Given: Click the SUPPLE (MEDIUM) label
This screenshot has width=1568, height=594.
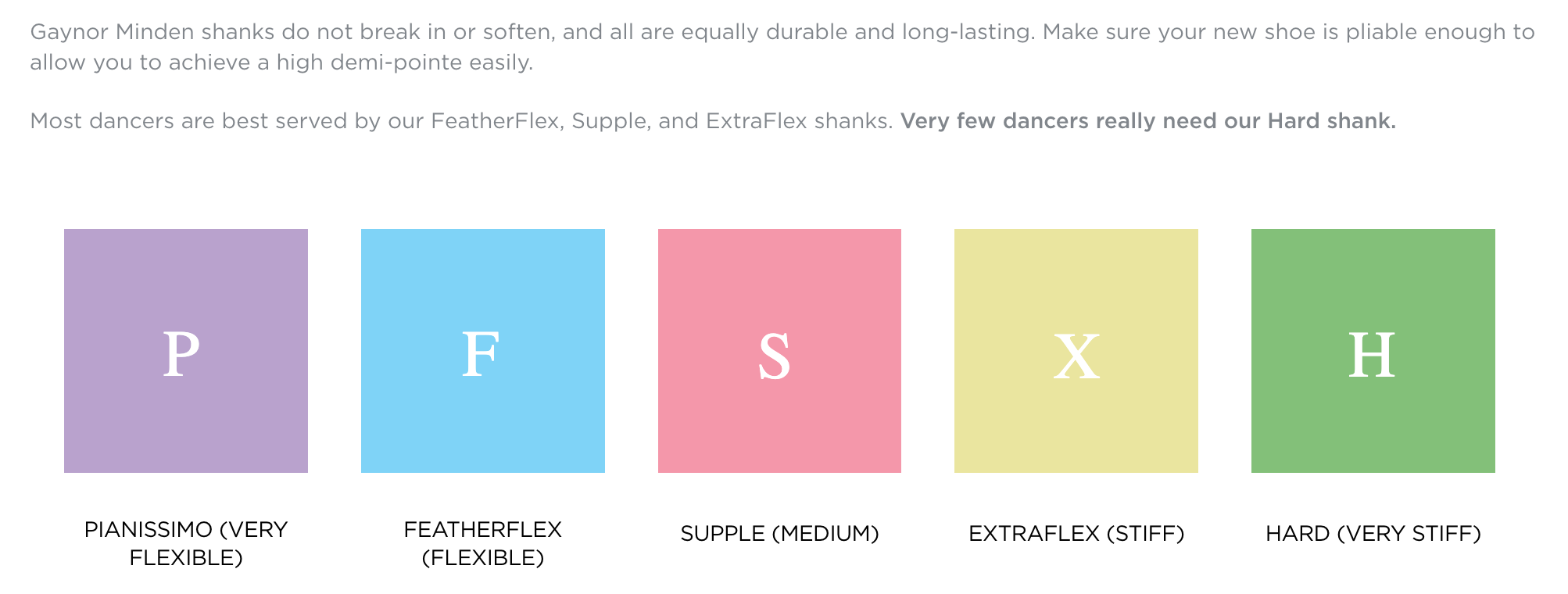Looking at the screenshot, I should [x=779, y=533].
